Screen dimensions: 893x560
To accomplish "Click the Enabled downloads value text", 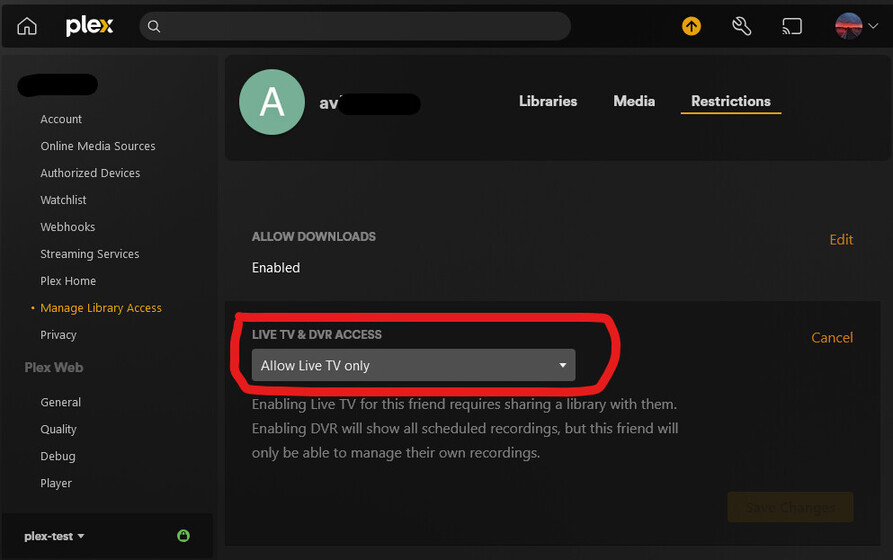I will tap(276, 268).
